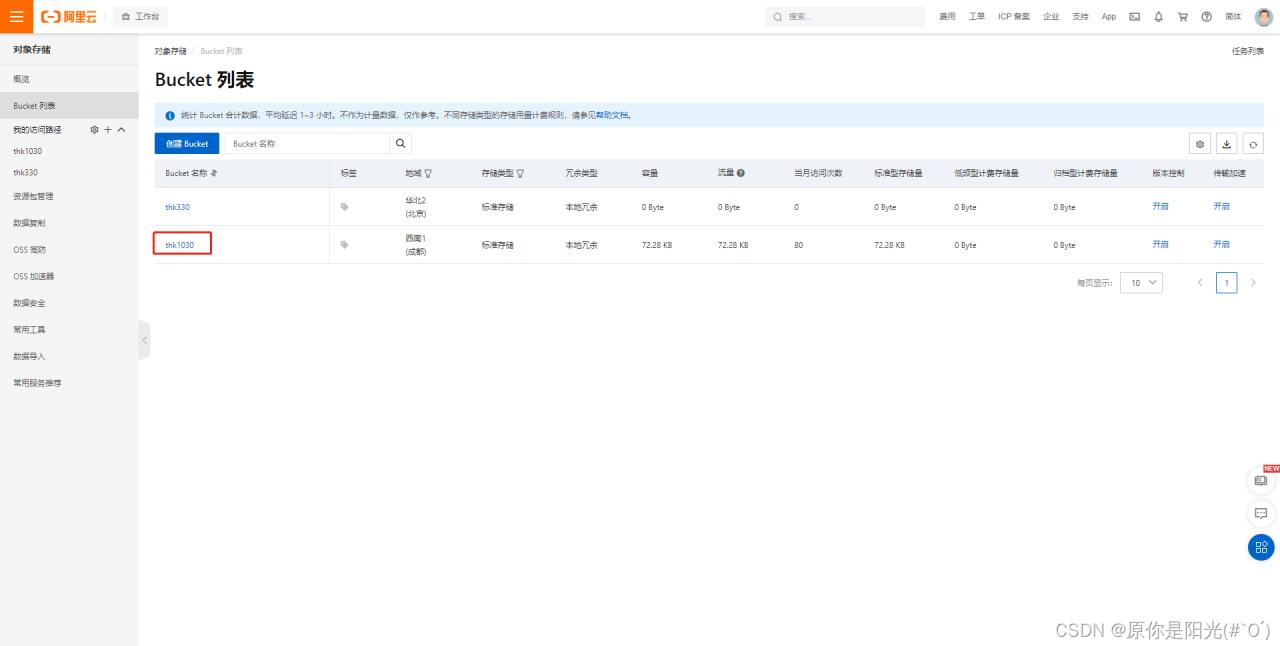
Task: Enable 传输加速 for thk1030 bucket
Action: (x=1221, y=244)
